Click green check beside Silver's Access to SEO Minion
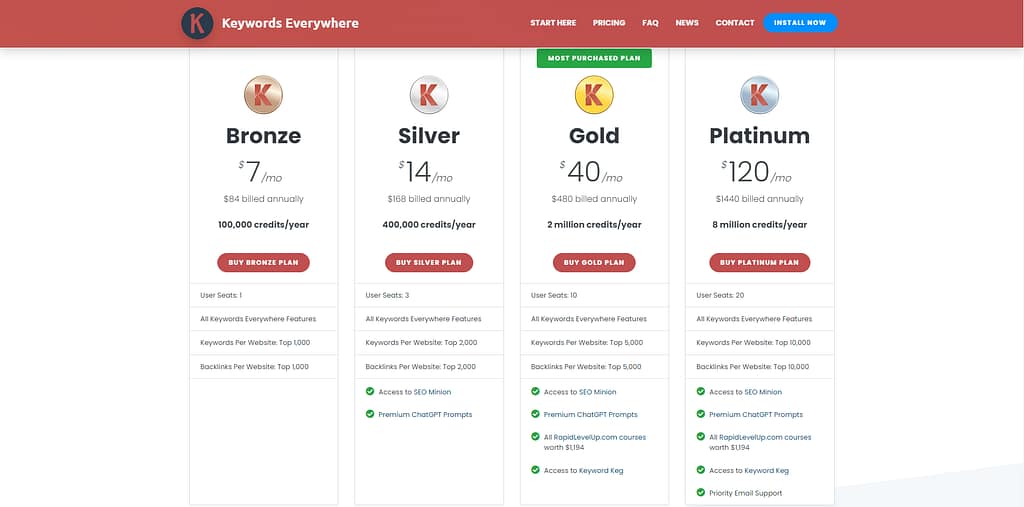 pos(370,391)
